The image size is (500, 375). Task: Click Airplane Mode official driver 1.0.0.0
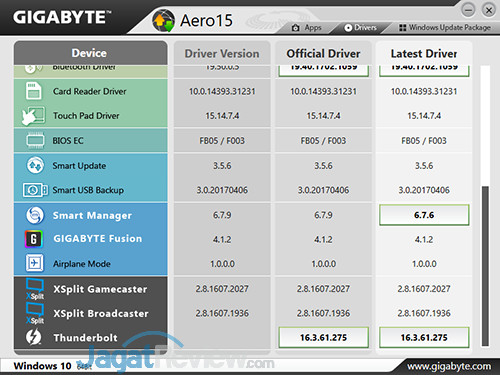(x=323, y=264)
